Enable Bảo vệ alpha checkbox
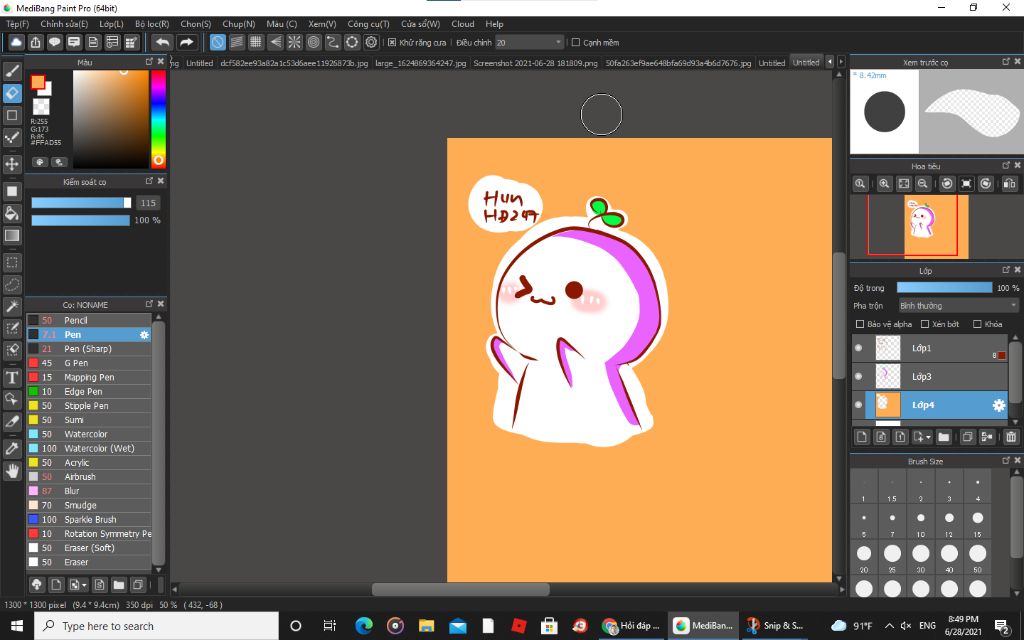Screen dimensions: 1024x640 (x=859, y=324)
